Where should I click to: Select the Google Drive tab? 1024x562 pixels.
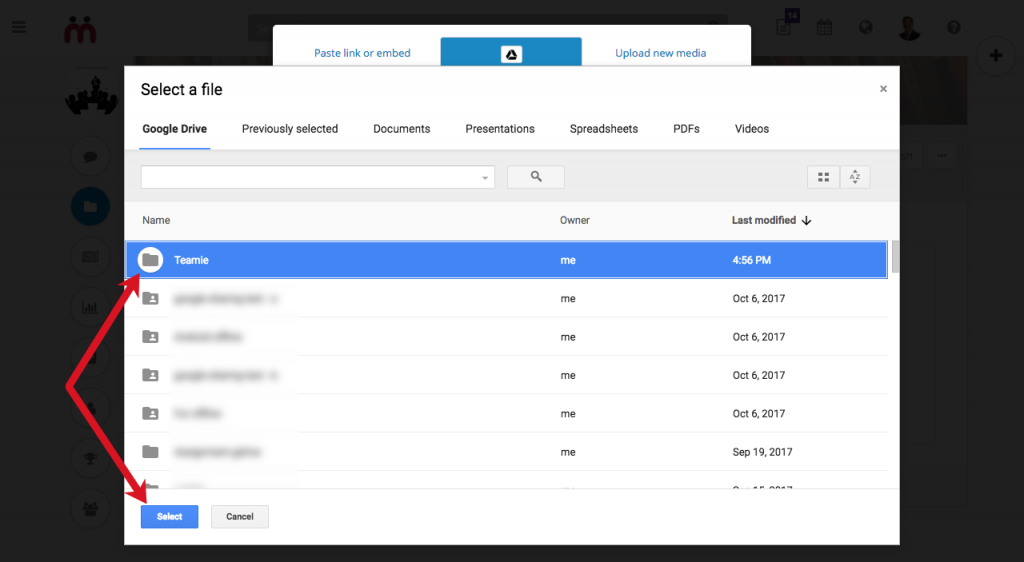pos(174,129)
